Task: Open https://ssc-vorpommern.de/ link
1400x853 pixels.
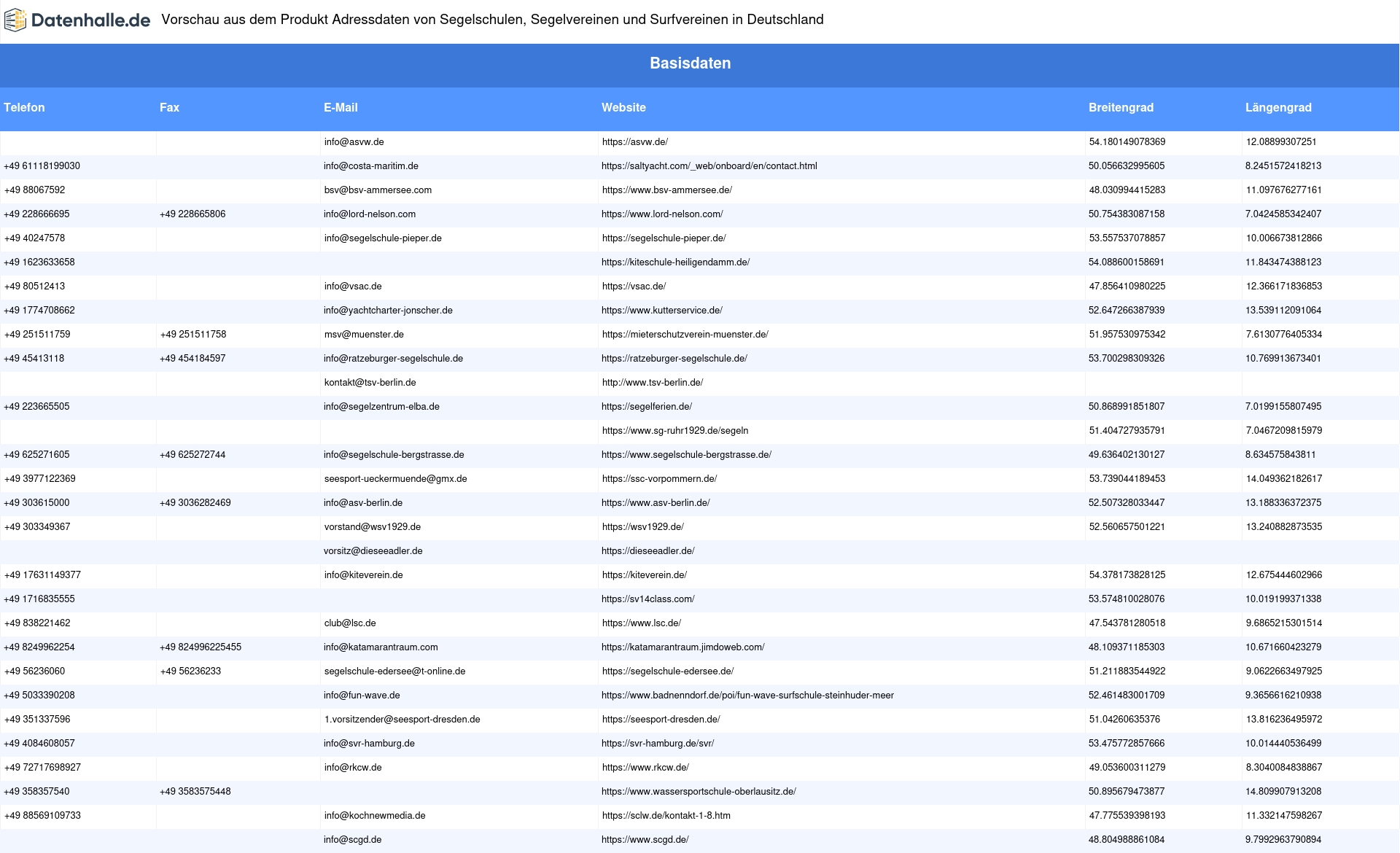Action: pos(660,479)
